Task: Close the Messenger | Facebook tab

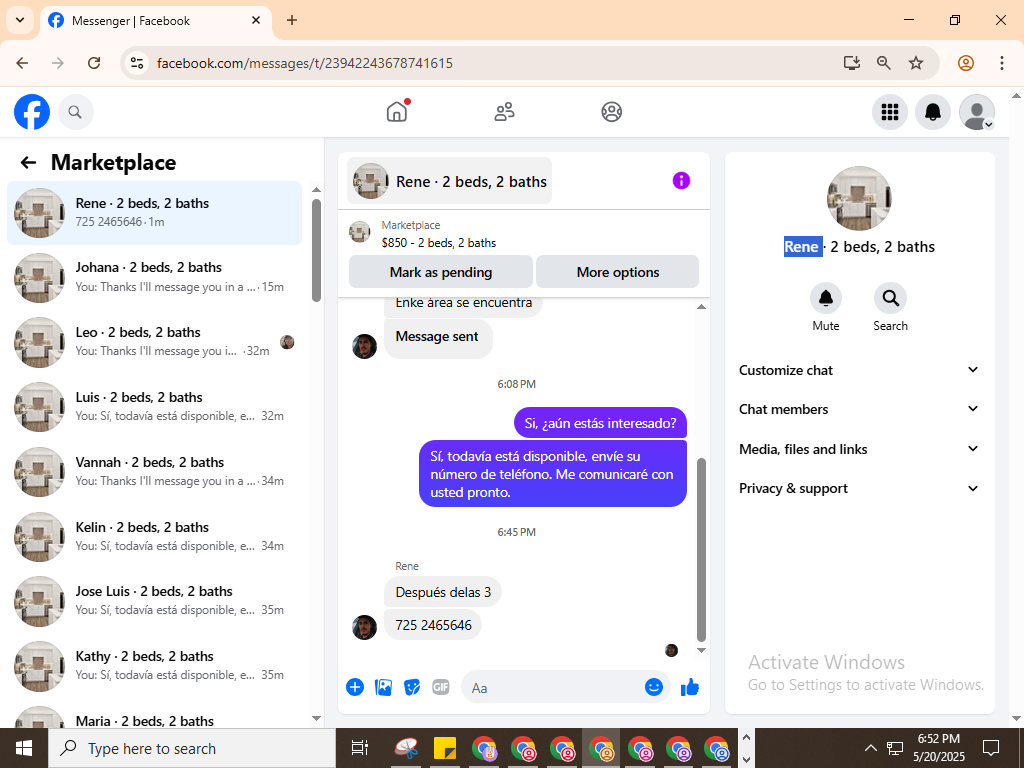Action: point(256,20)
